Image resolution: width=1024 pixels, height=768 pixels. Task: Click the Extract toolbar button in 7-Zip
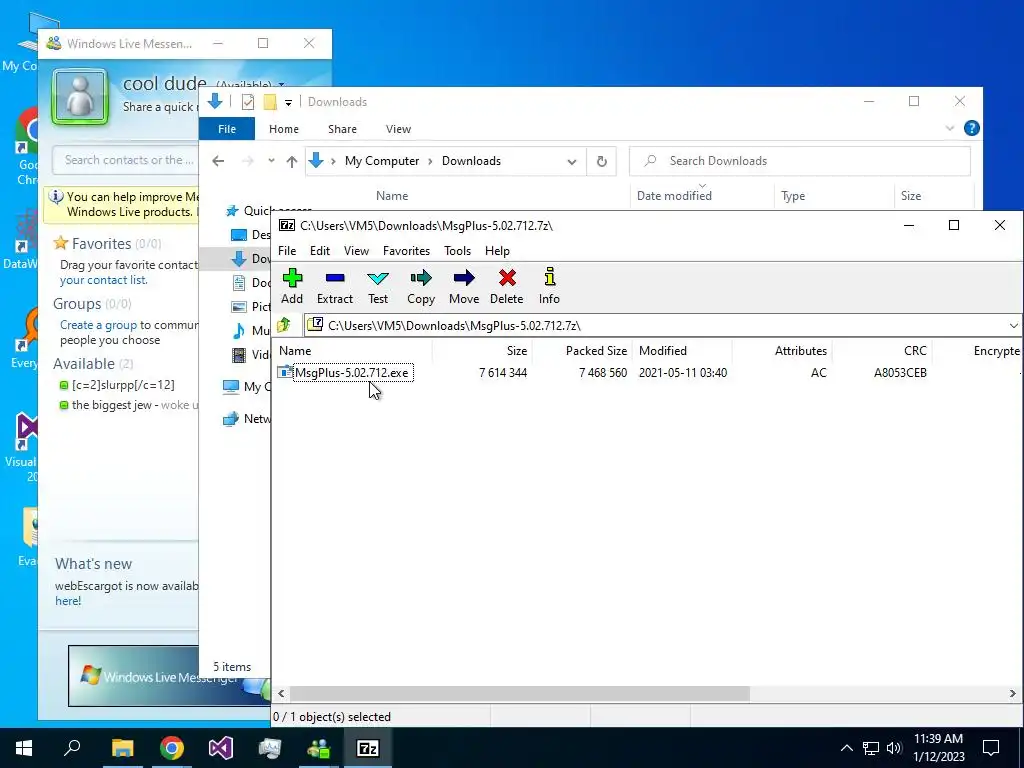click(x=334, y=286)
